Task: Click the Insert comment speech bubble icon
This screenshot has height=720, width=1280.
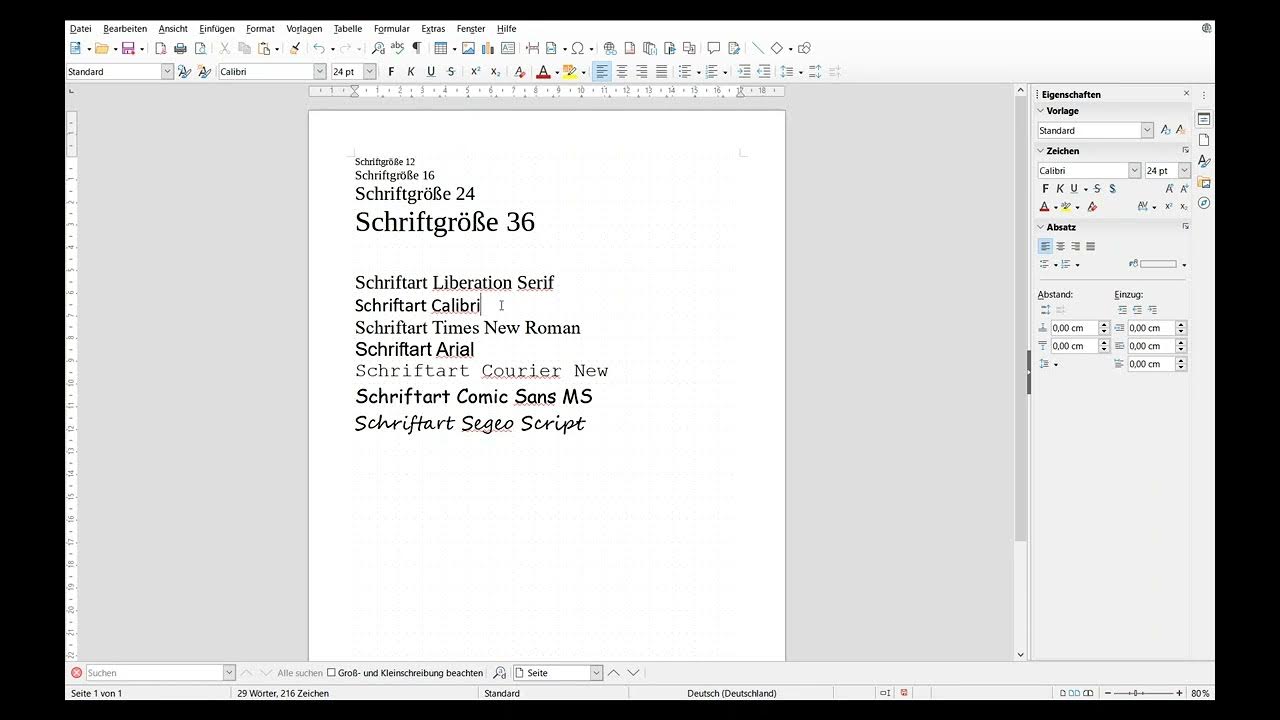Action: click(x=713, y=48)
